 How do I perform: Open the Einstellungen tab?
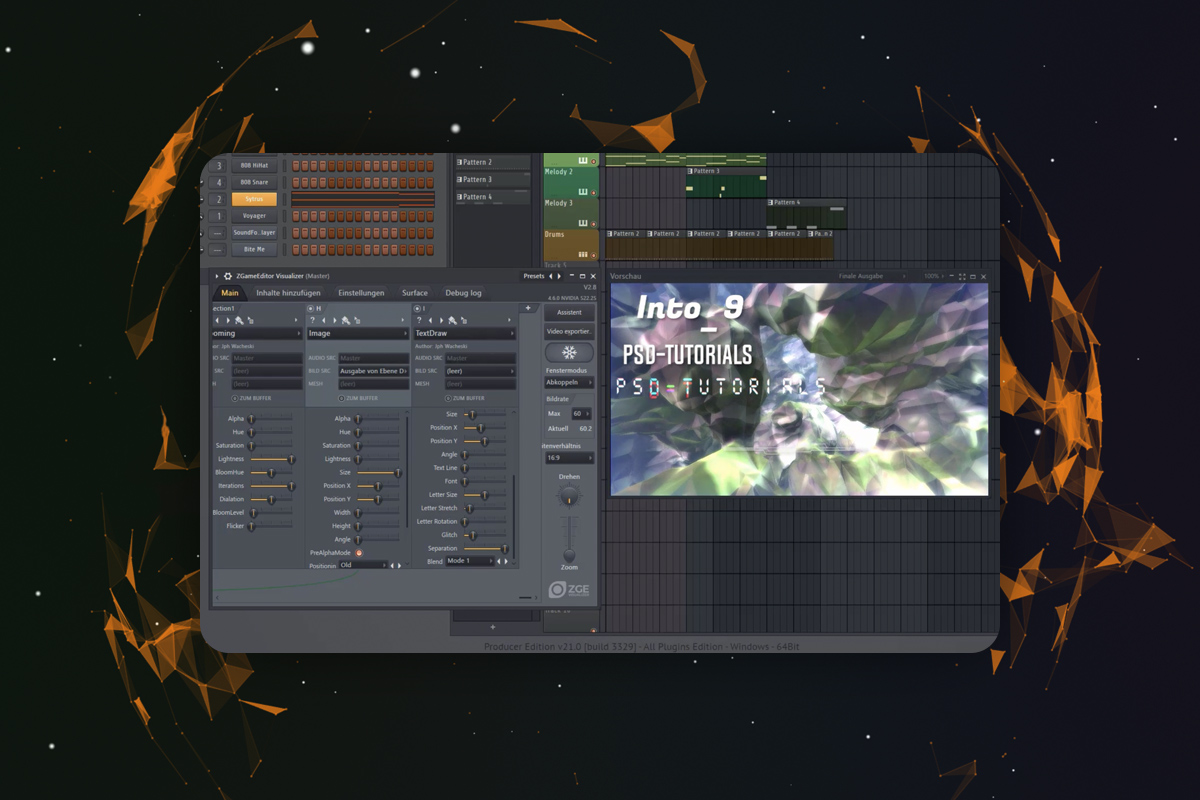click(x=361, y=293)
